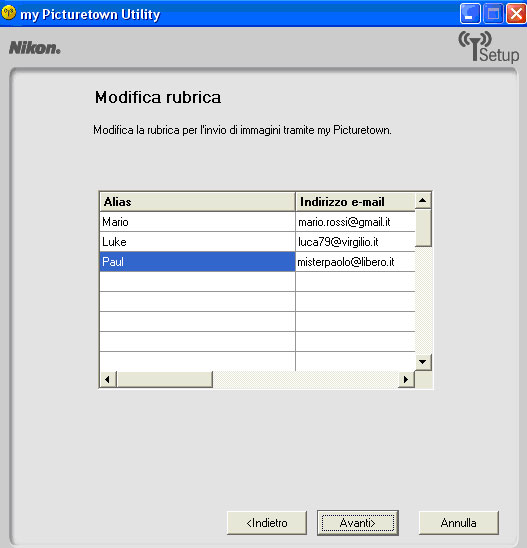
Task: Click the vertical scrollbar up arrow
Action: pyautogui.click(x=423, y=201)
